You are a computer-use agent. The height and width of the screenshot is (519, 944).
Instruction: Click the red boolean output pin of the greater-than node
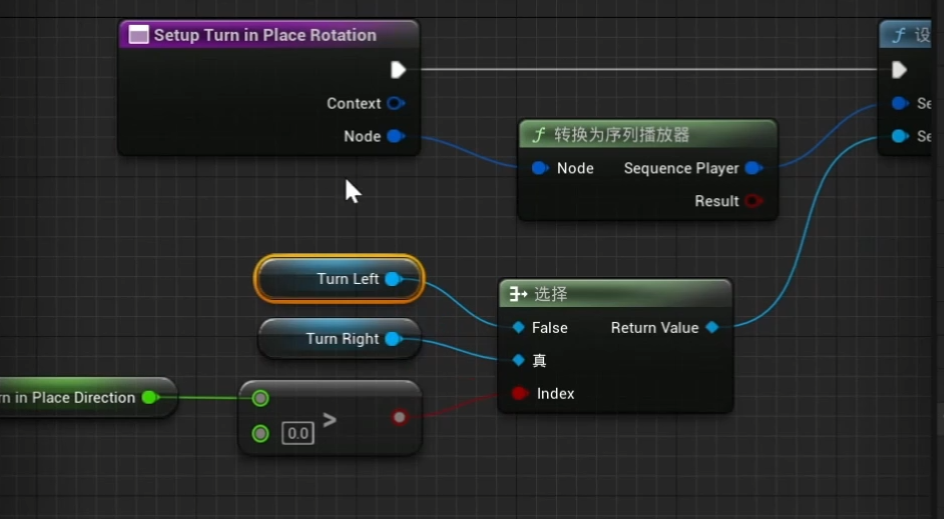pos(399,417)
